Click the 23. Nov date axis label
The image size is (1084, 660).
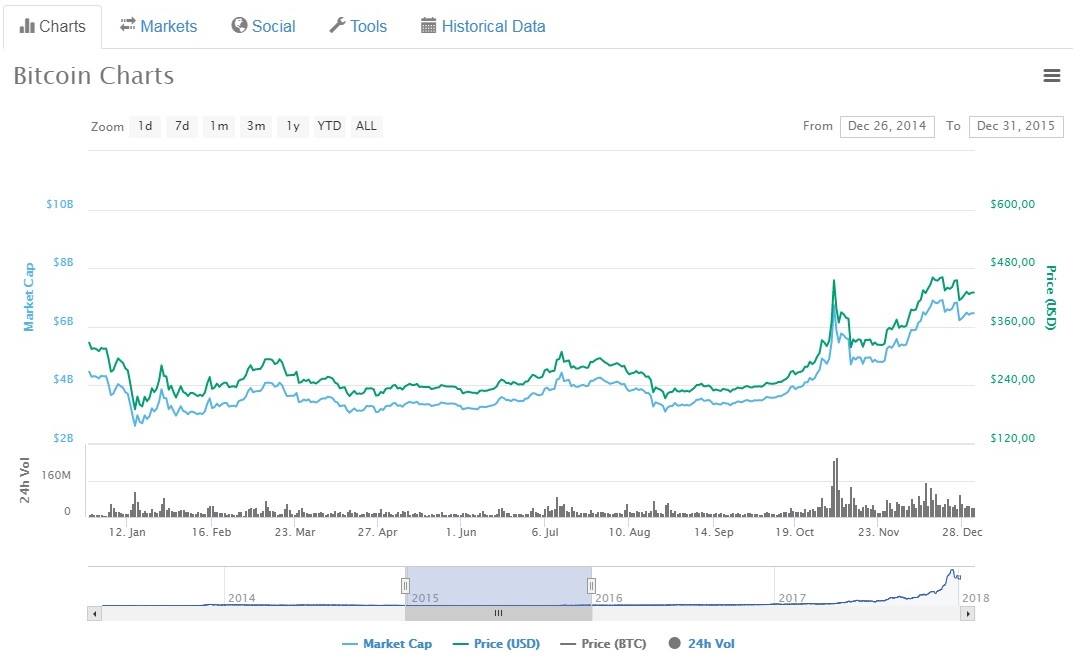tap(879, 532)
